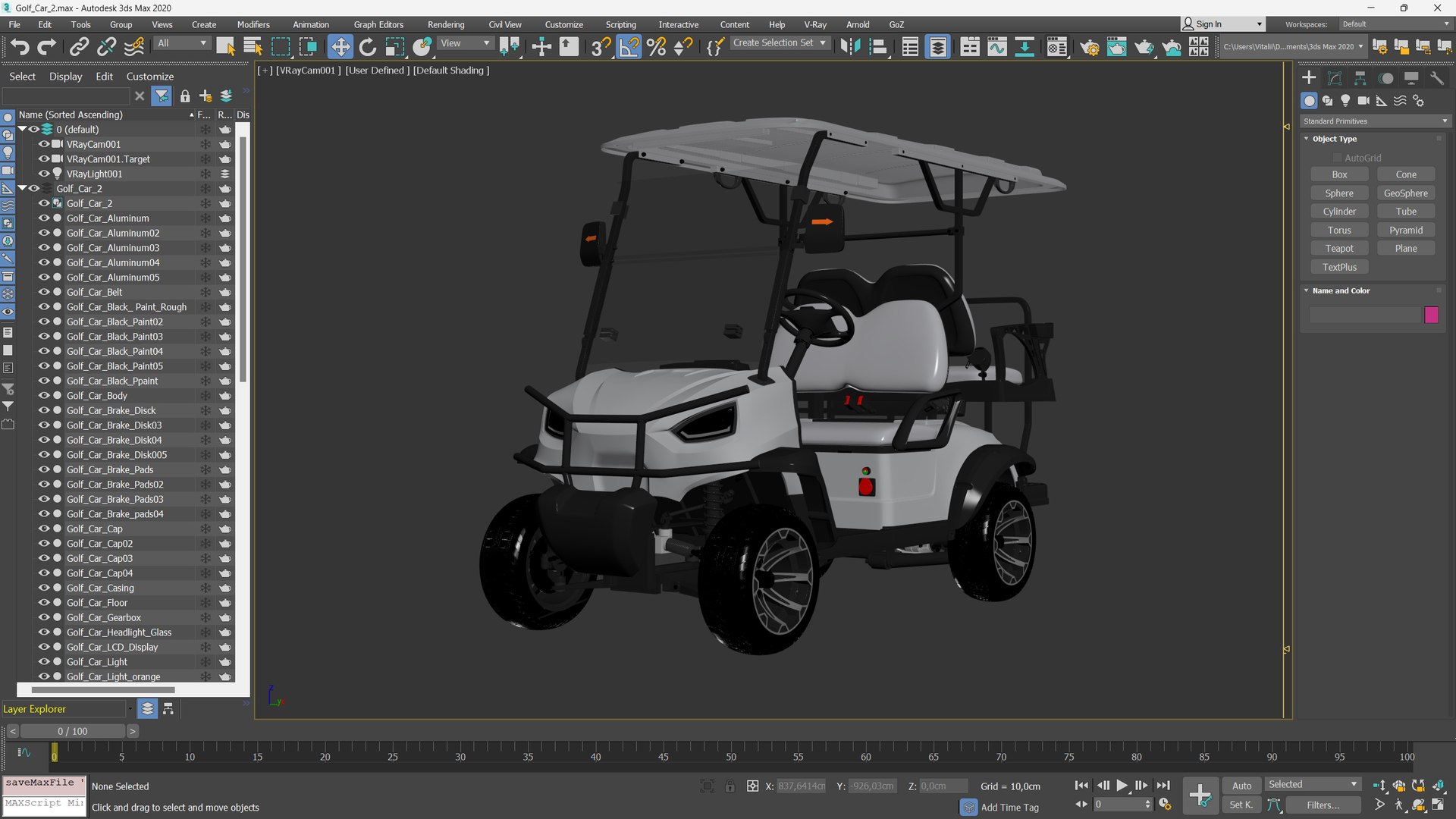Open the Scripting menu
The height and width of the screenshot is (819, 1456).
click(x=620, y=24)
